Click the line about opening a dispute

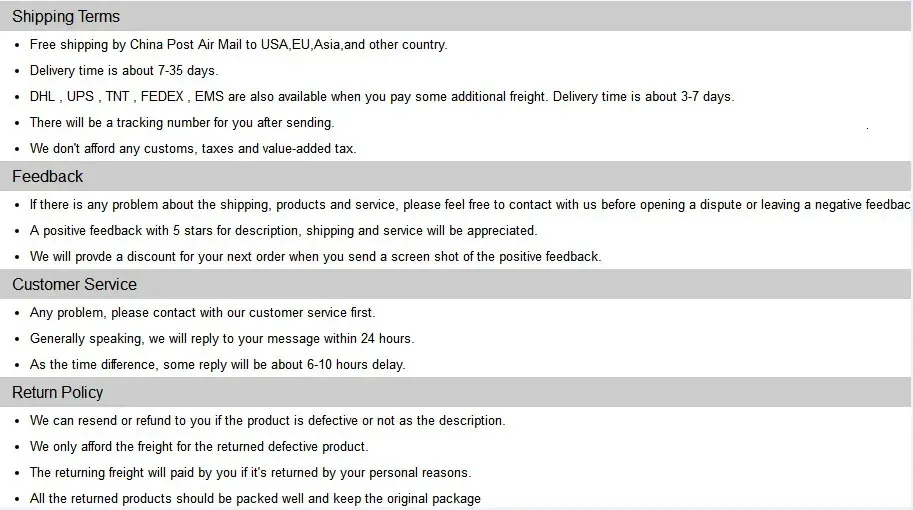click(470, 205)
